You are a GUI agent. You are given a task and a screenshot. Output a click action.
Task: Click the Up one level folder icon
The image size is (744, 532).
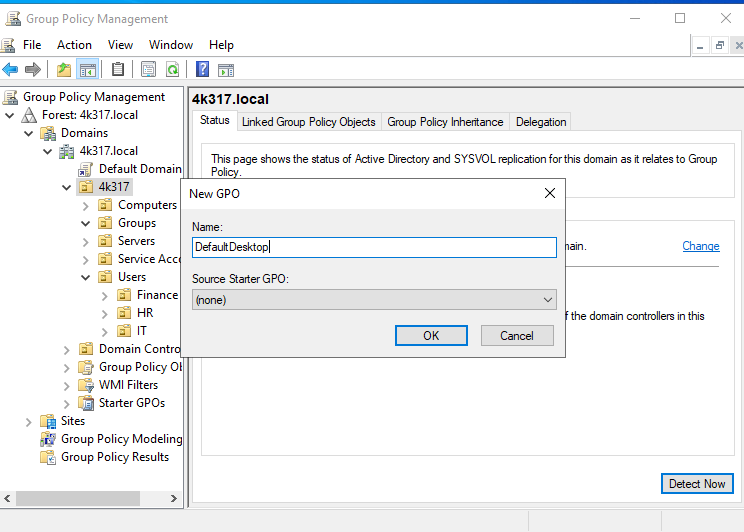pyautogui.click(x=64, y=69)
